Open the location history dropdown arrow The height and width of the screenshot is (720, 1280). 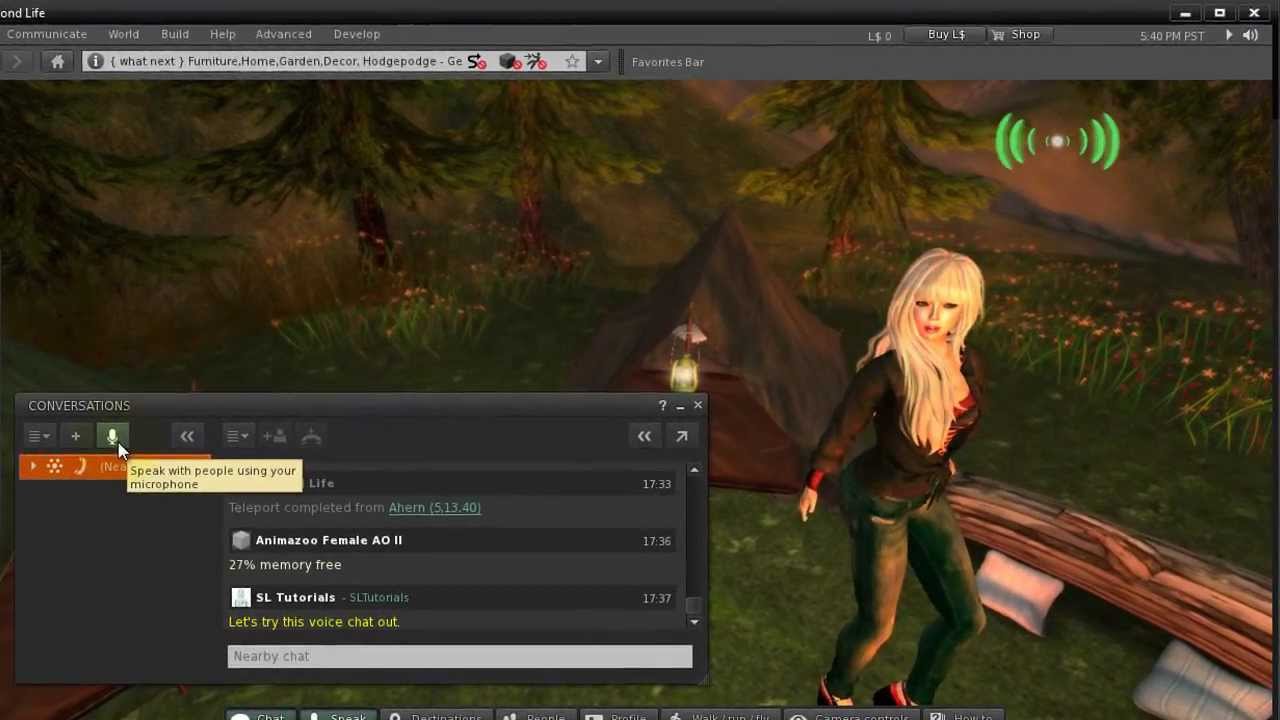598,62
